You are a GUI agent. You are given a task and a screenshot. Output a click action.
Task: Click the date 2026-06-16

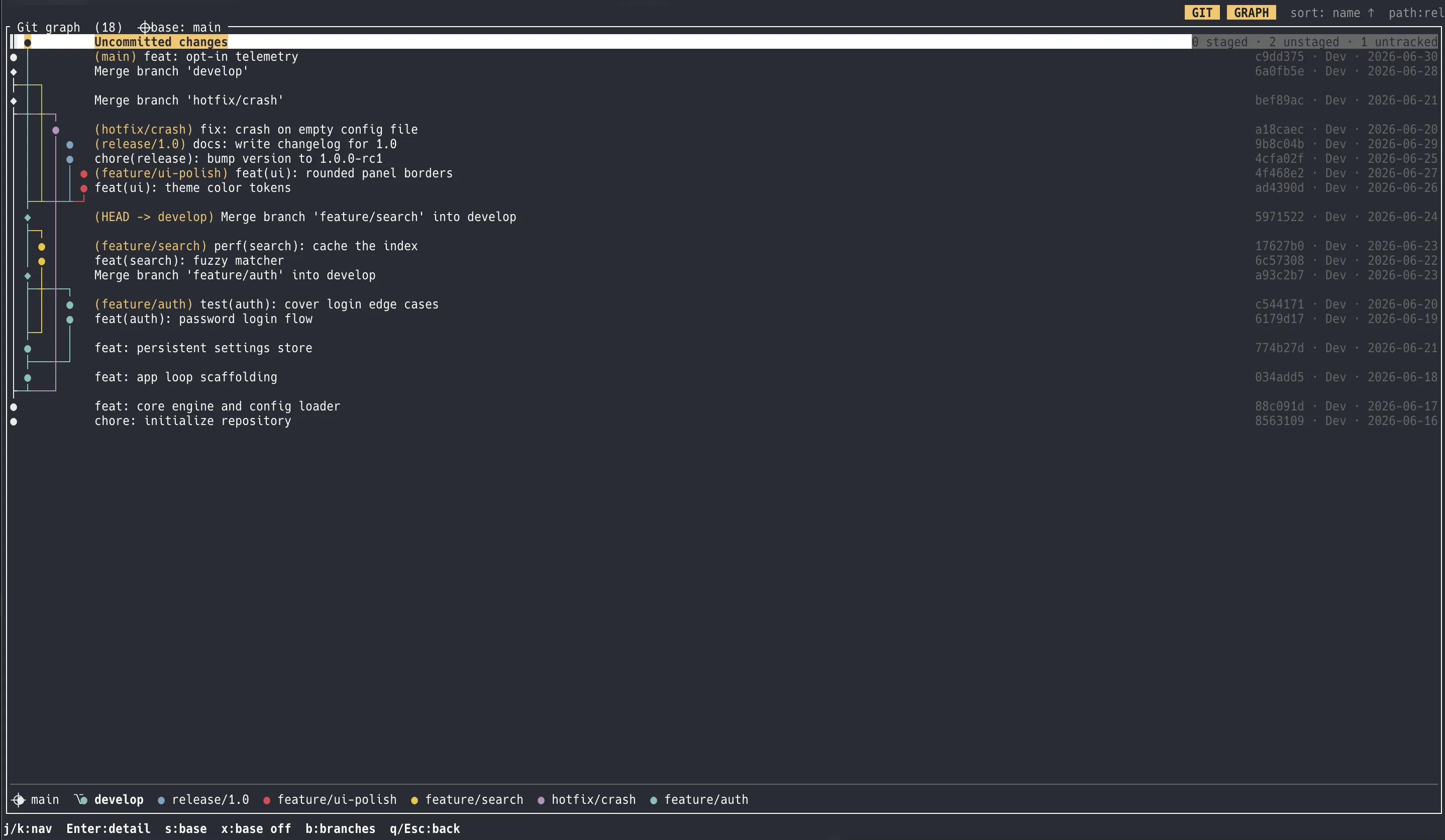[1403, 421]
